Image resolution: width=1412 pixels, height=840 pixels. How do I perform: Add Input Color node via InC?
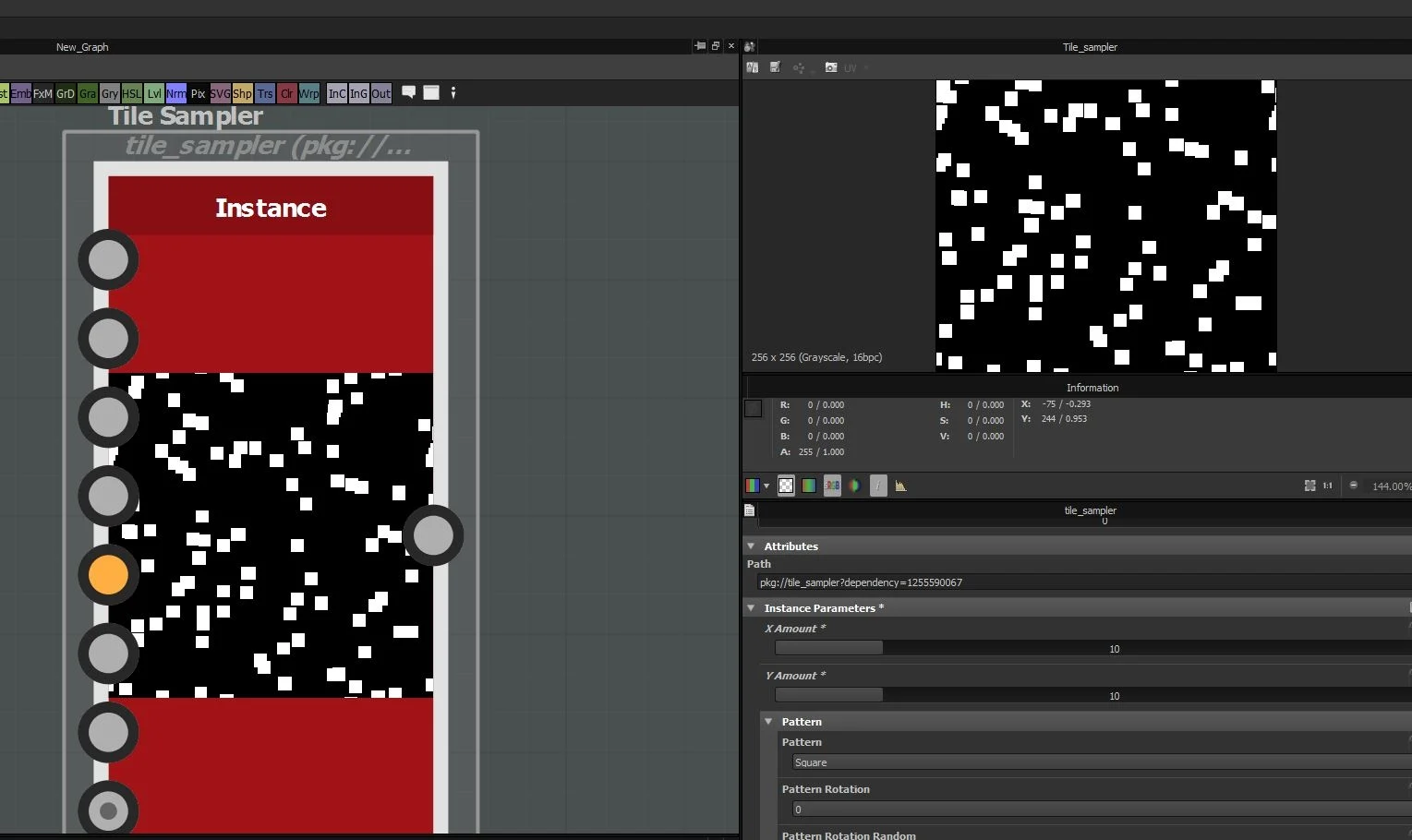click(337, 93)
